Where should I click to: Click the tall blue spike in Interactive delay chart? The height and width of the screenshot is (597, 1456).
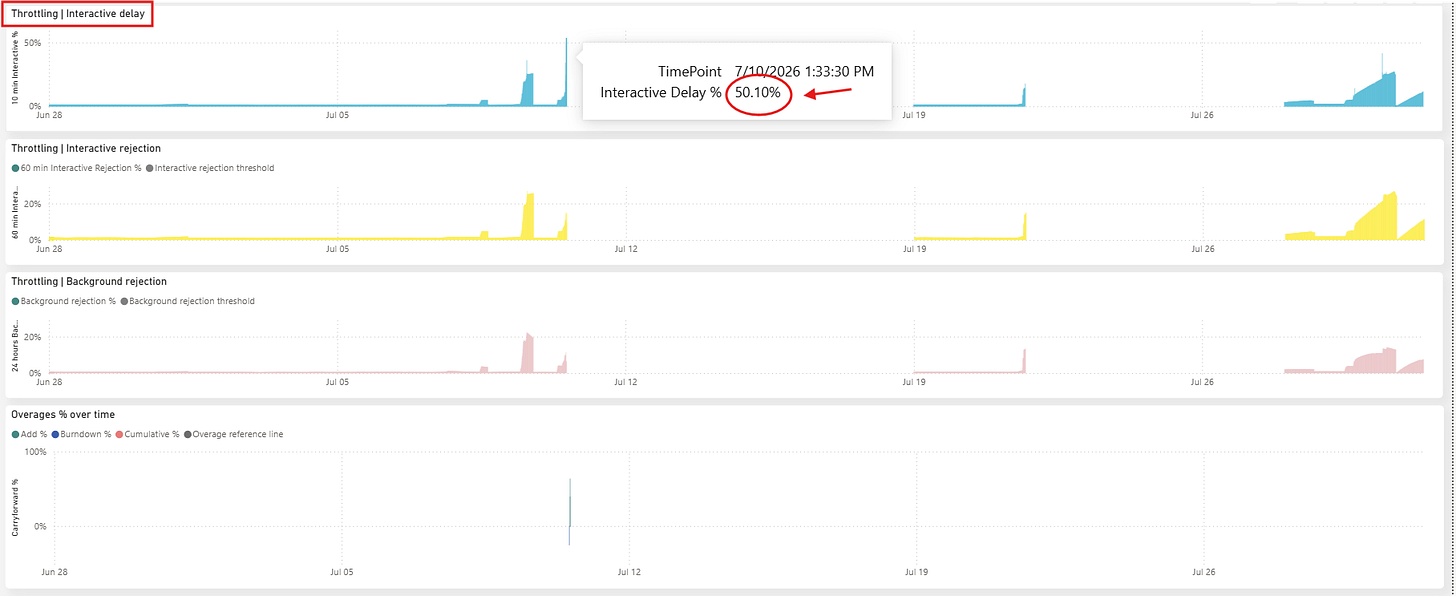(x=566, y=70)
